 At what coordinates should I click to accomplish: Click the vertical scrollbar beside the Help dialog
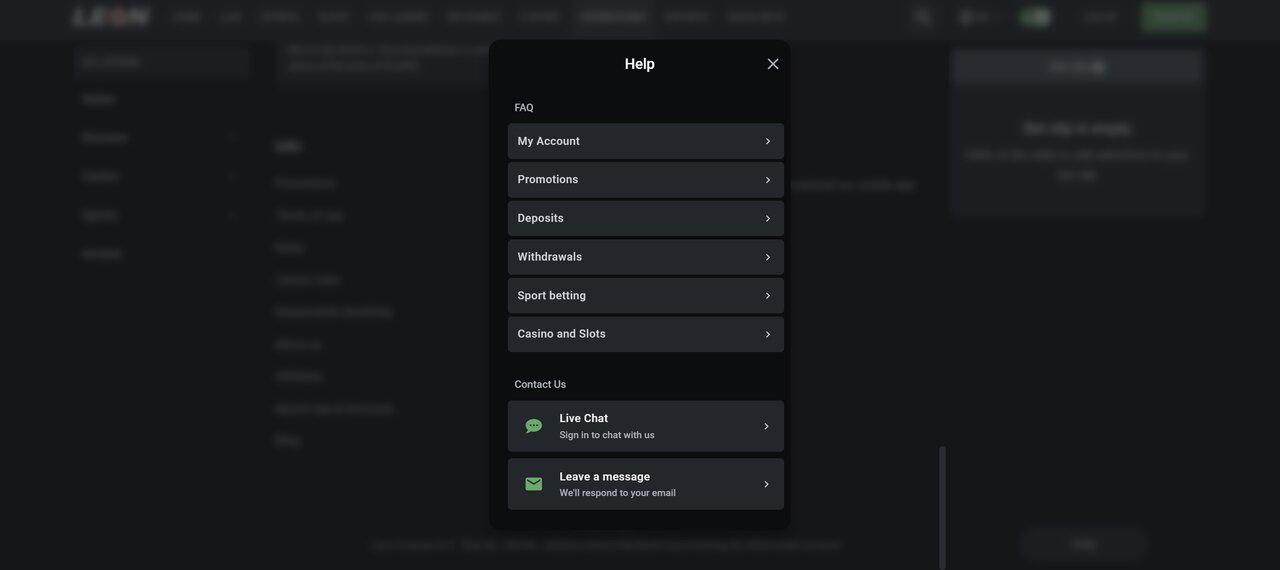pos(942,507)
